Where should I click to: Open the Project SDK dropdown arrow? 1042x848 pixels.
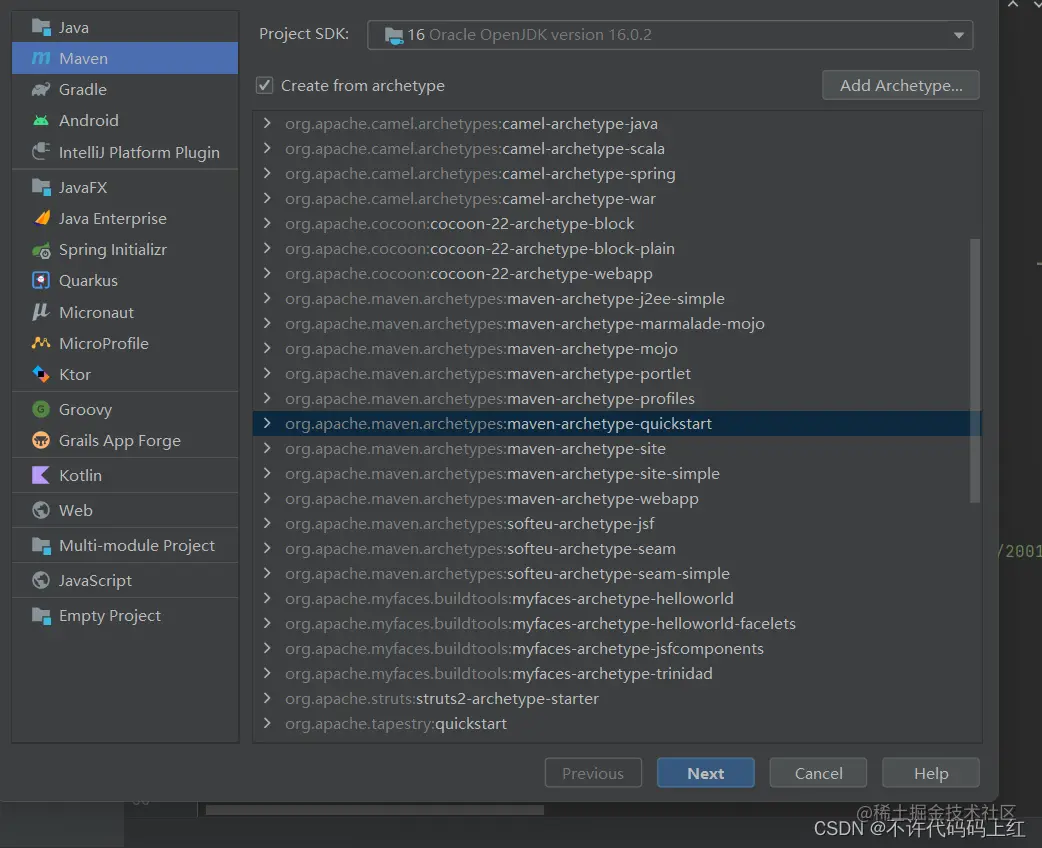958,35
